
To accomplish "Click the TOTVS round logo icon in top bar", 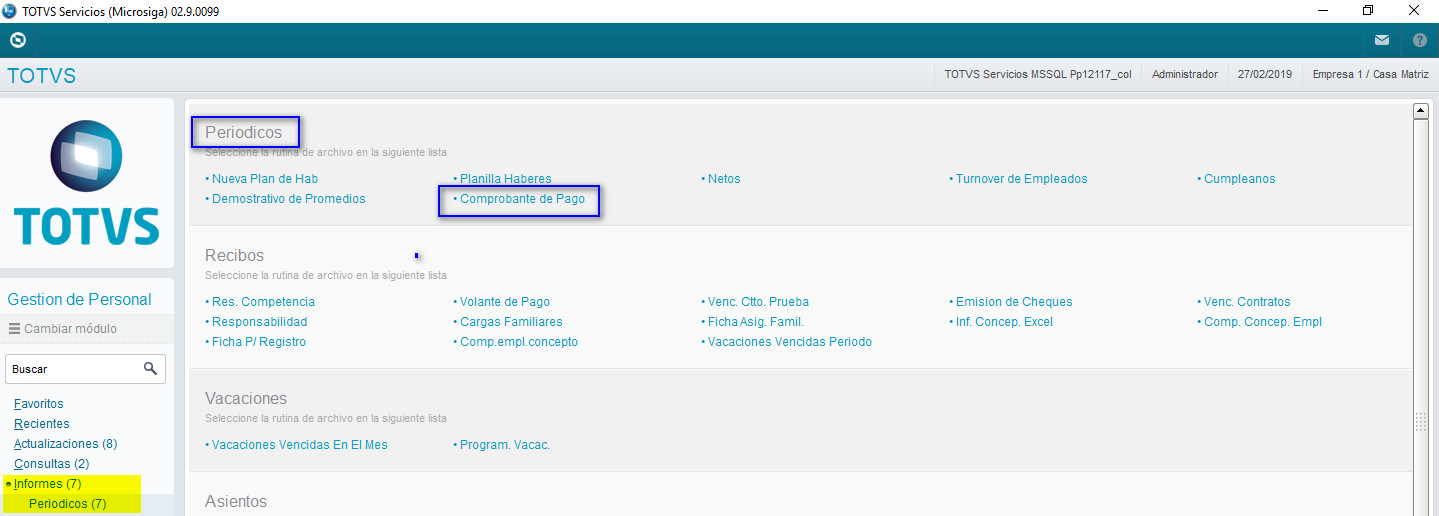I will 17,40.
